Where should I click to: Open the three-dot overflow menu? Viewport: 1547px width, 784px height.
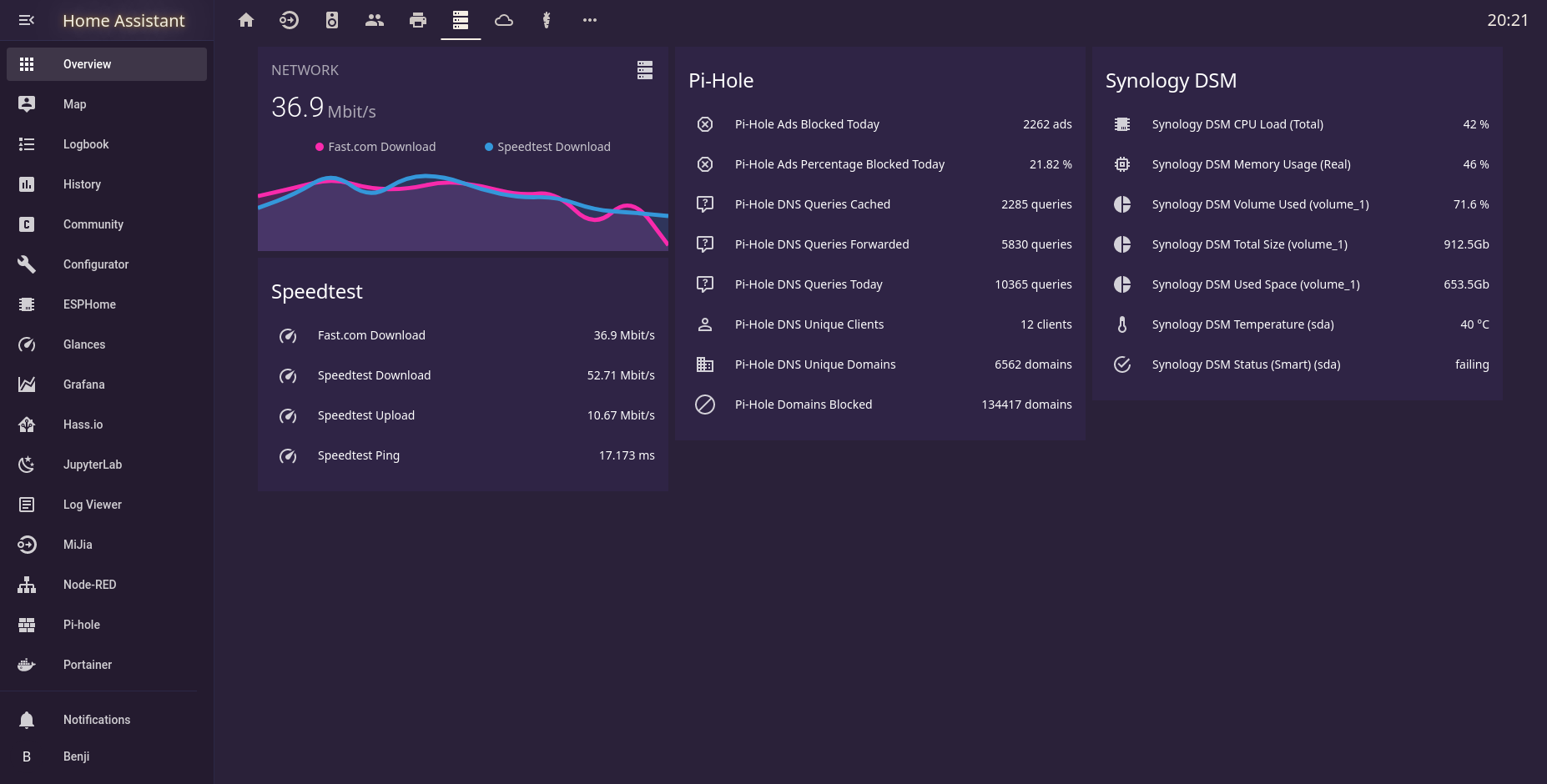coord(590,20)
